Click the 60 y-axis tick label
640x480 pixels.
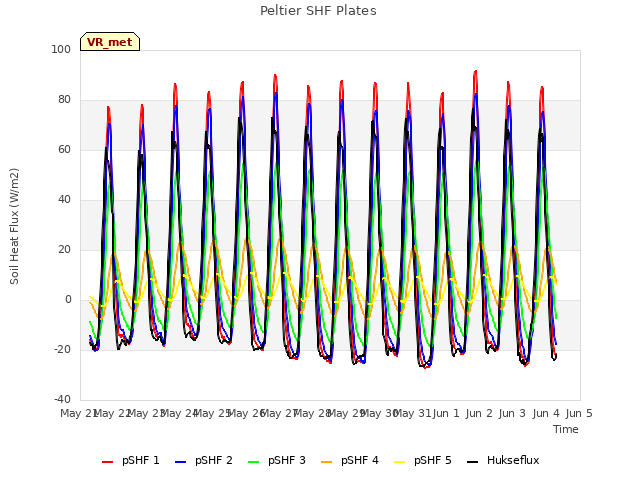64,149
